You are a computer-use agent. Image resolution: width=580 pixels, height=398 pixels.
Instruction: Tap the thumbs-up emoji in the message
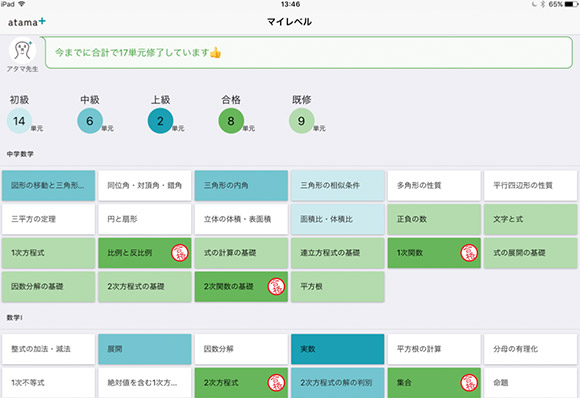point(215,53)
